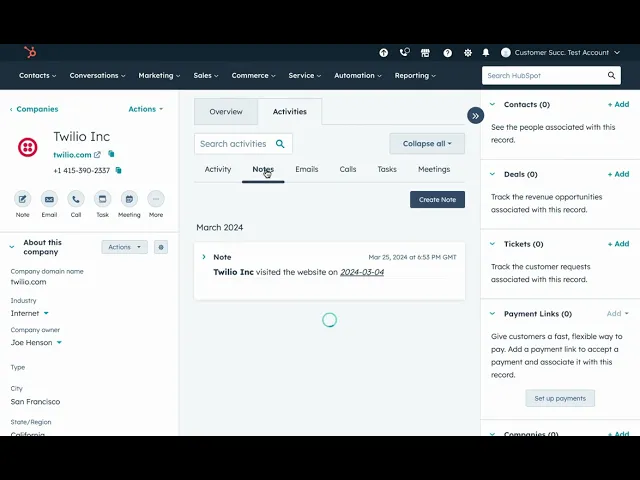Screen dimensions: 640x480
Task: Click the Search HubSpot field
Action: click(551, 76)
